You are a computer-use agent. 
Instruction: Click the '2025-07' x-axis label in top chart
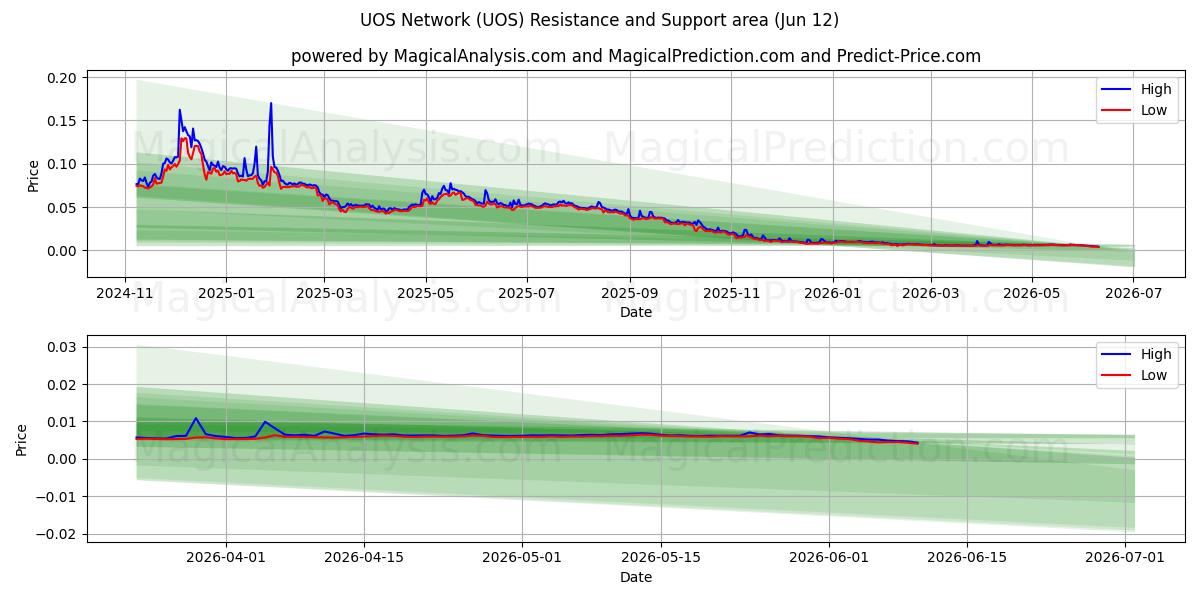coord(527,294)
